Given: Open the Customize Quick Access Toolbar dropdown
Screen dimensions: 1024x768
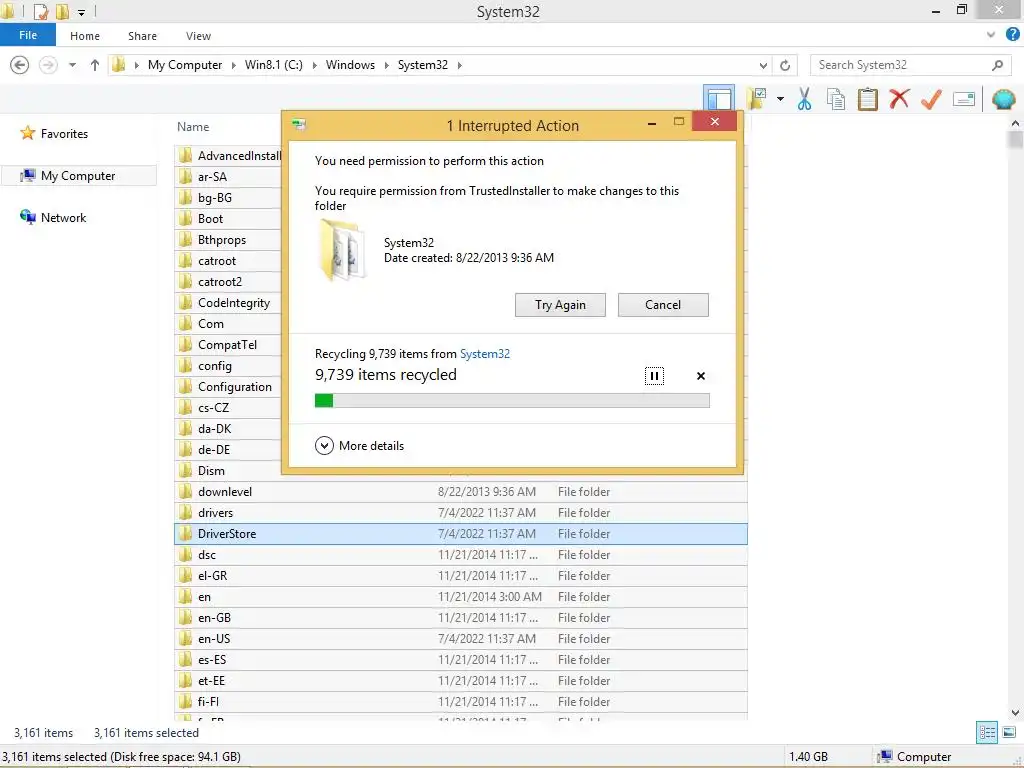Looking at the screenshot, I should 82,12.
